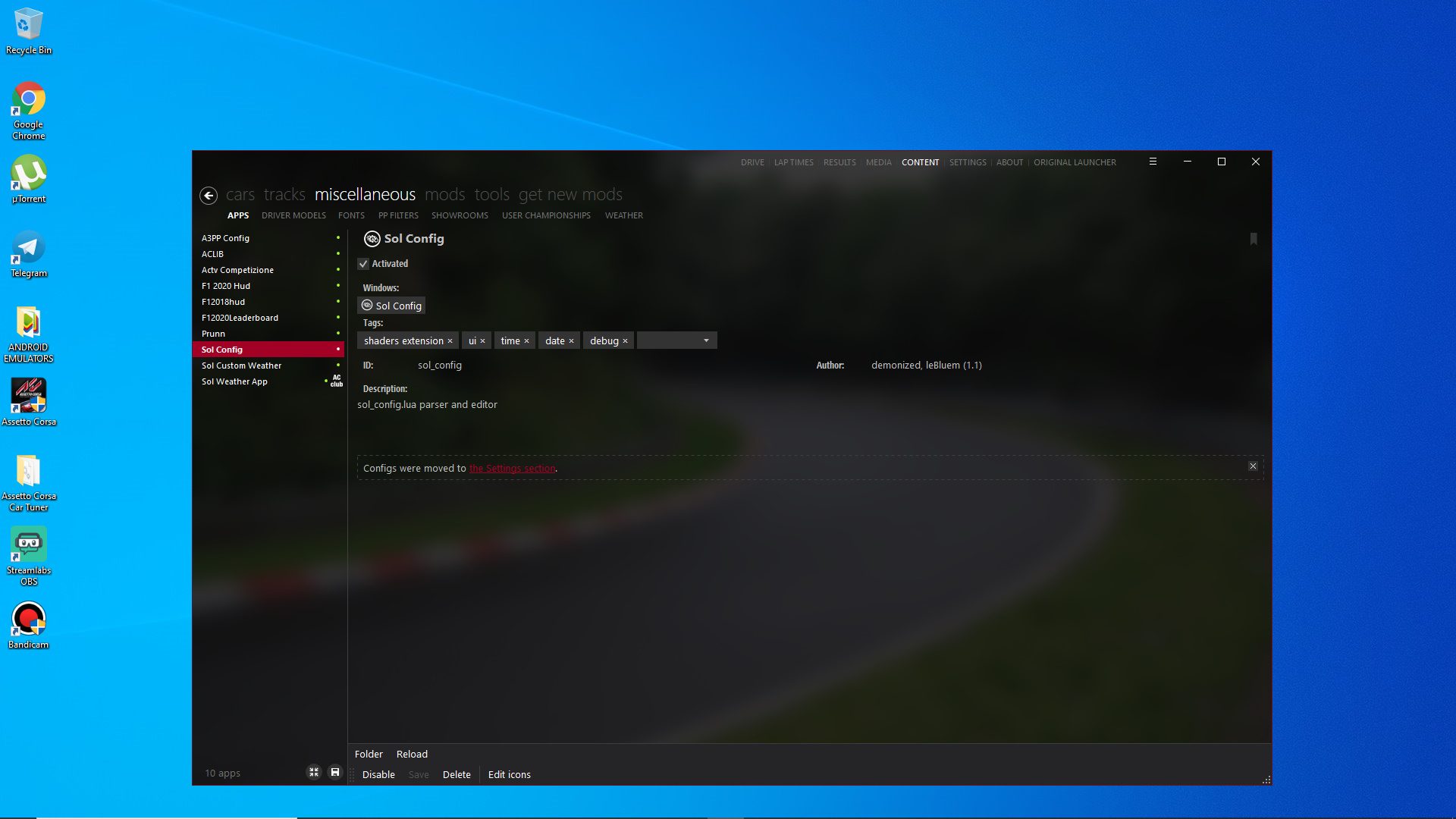Click the Sol Config app icon beside title
Image resolution: width=1456 pixels, height=819 pixels.
pyautogui.click(x=372, y=239)
